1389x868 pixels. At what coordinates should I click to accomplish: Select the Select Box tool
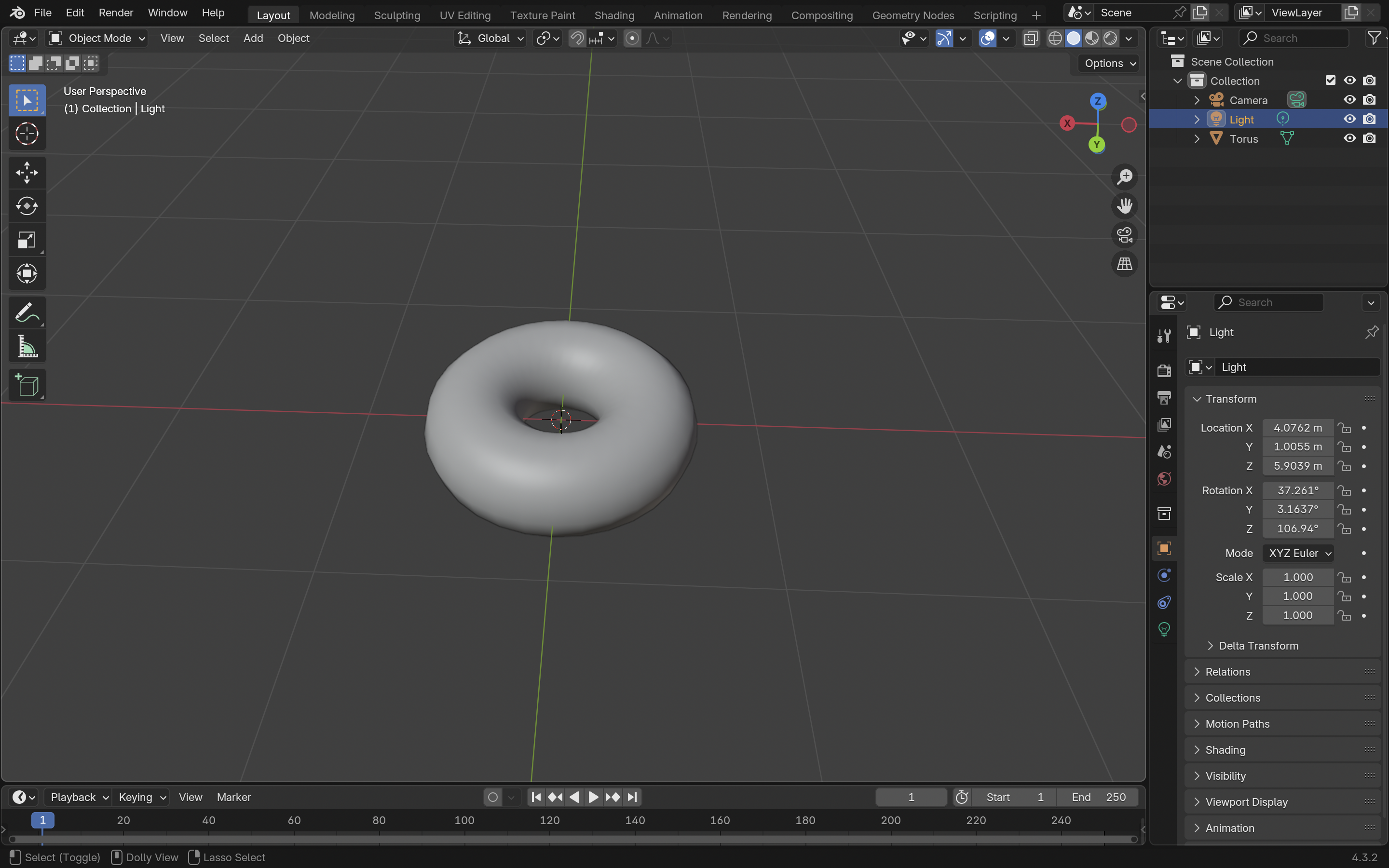[x=27, y=100]
